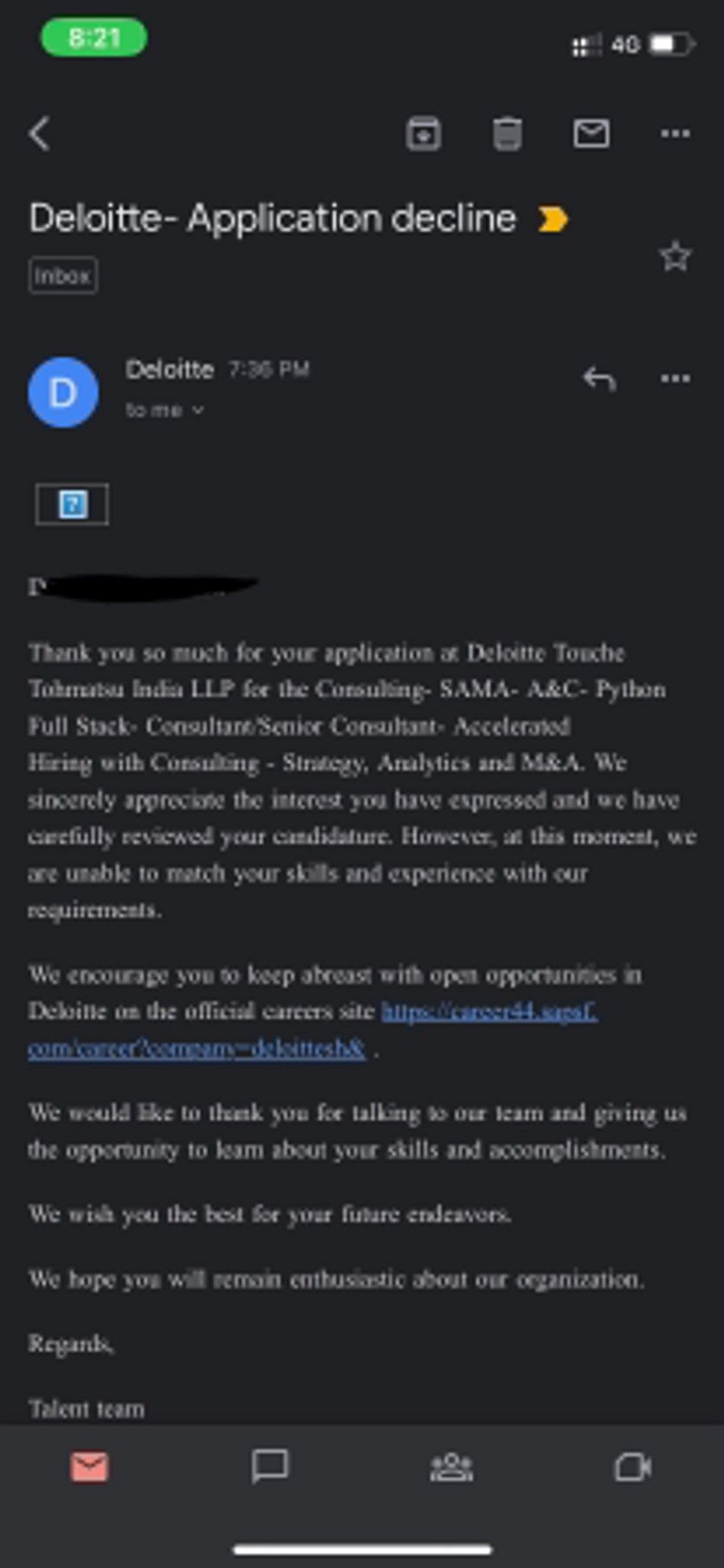Tap the Inbox label tag

(63, 276)
